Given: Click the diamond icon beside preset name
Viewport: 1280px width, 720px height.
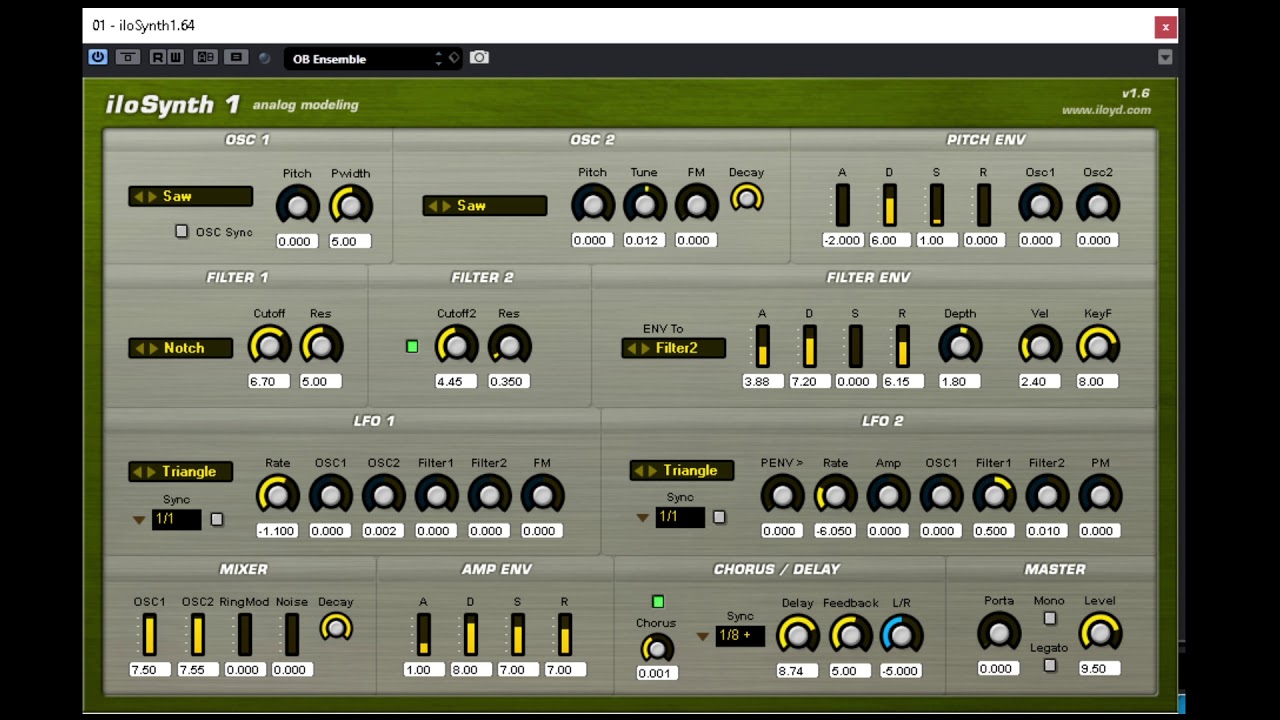Looking at the screenshot, I should point(454,58).
